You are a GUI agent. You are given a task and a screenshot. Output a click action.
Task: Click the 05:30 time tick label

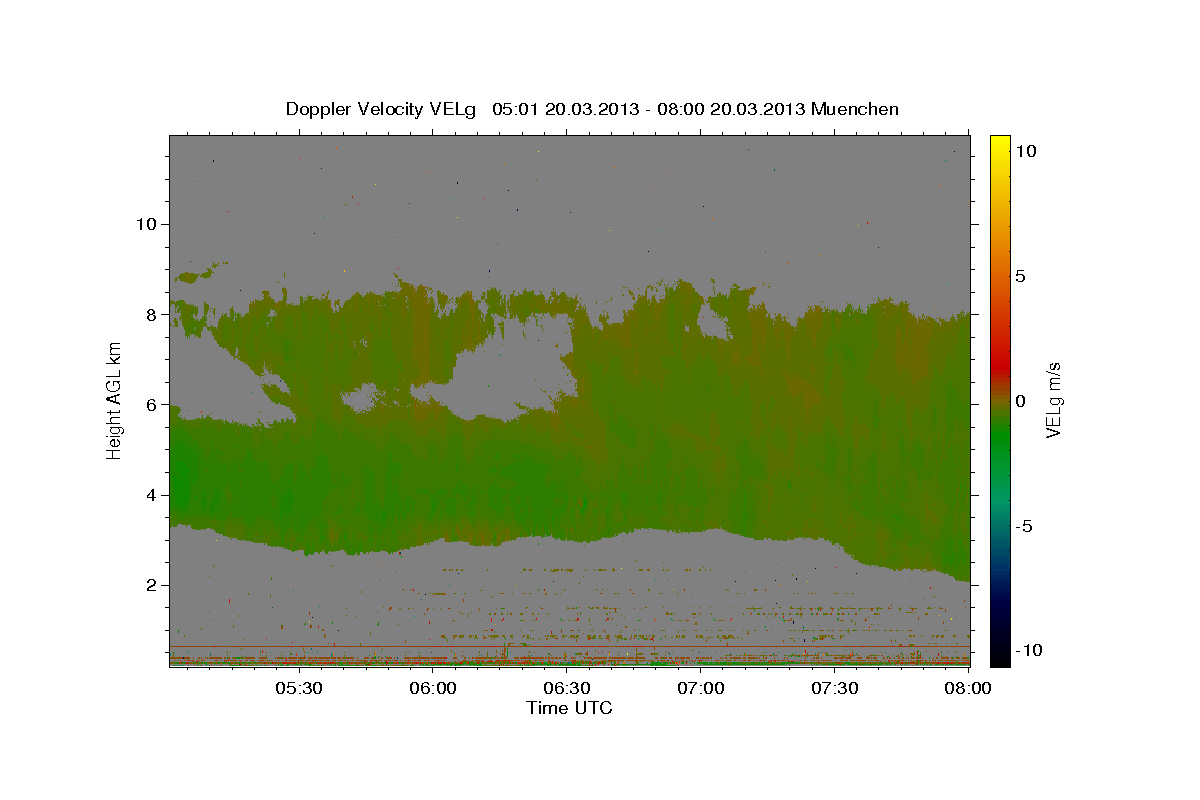[299, 688]
